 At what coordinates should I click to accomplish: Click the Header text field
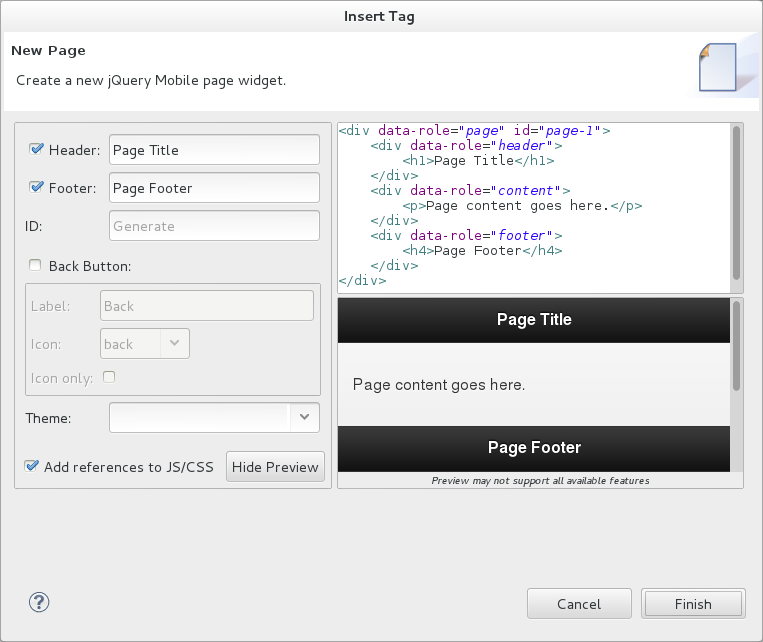tap(214, 150)
